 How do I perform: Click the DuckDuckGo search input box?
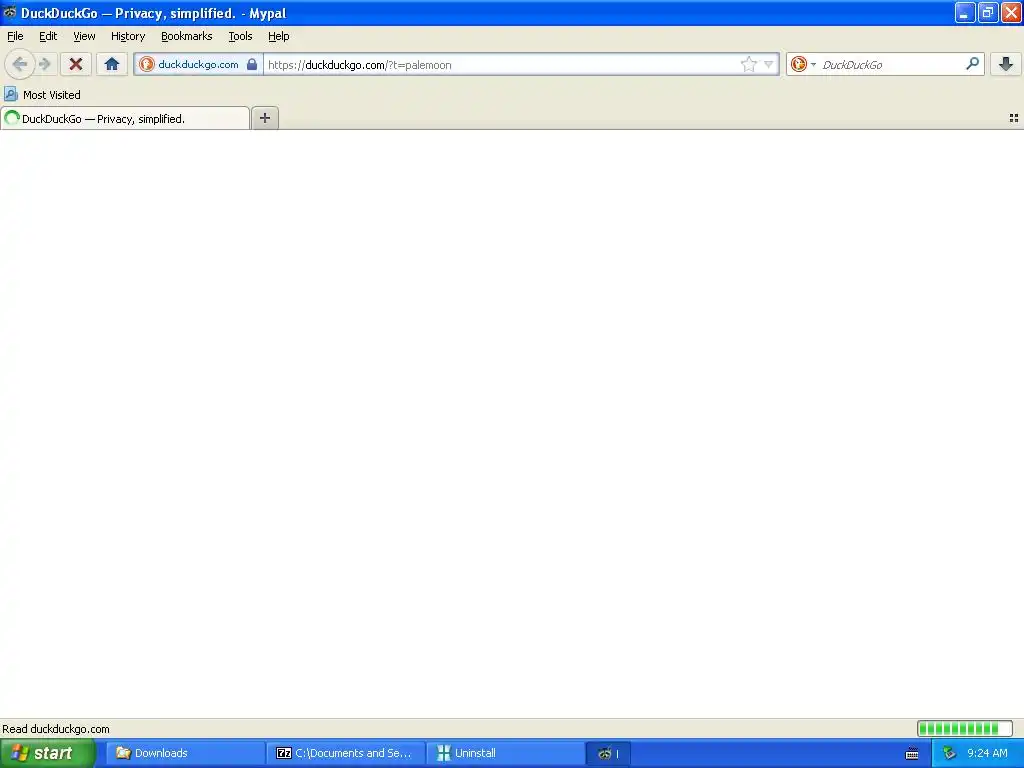891,64
